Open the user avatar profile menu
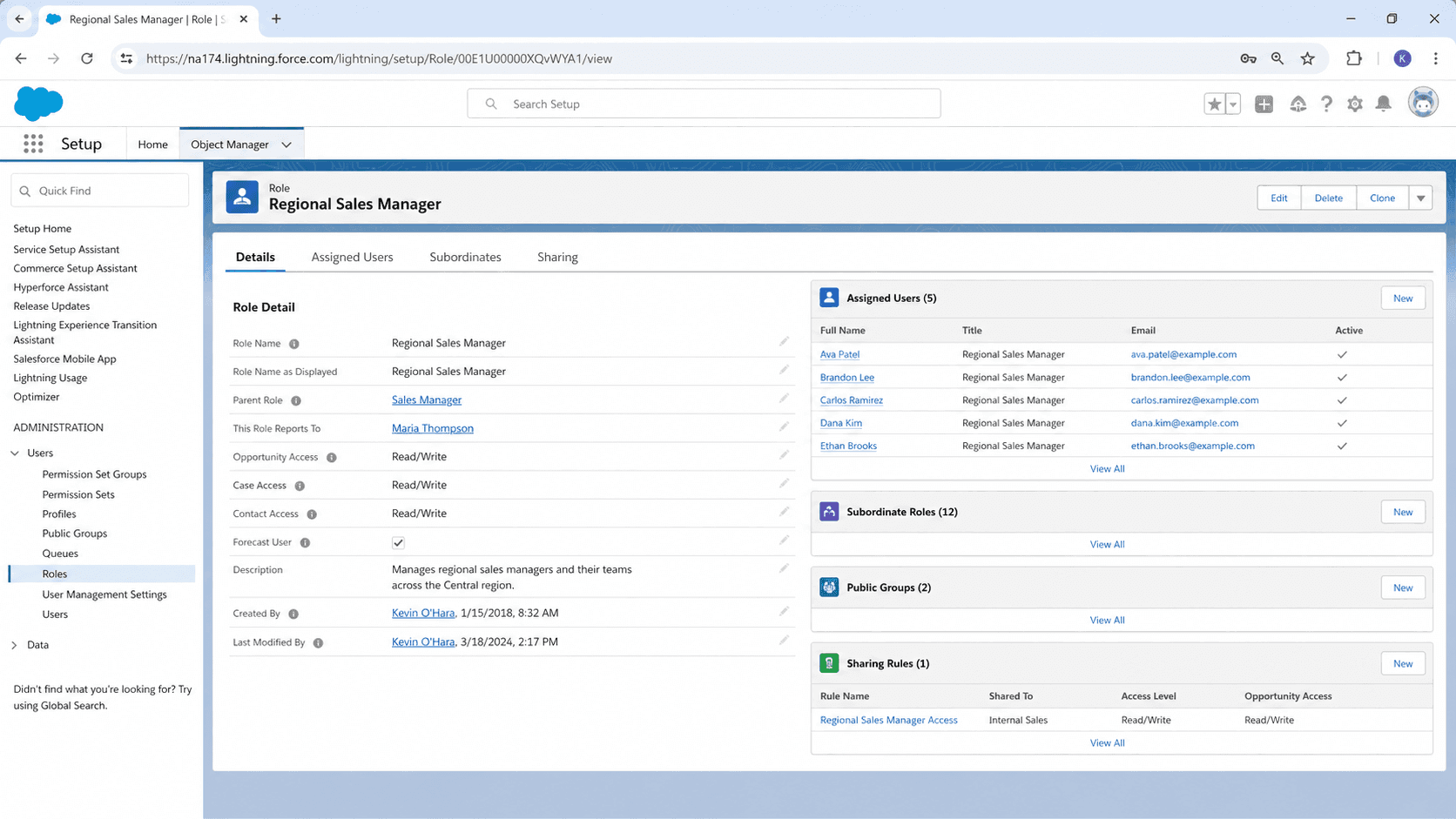 (1423, 103)
